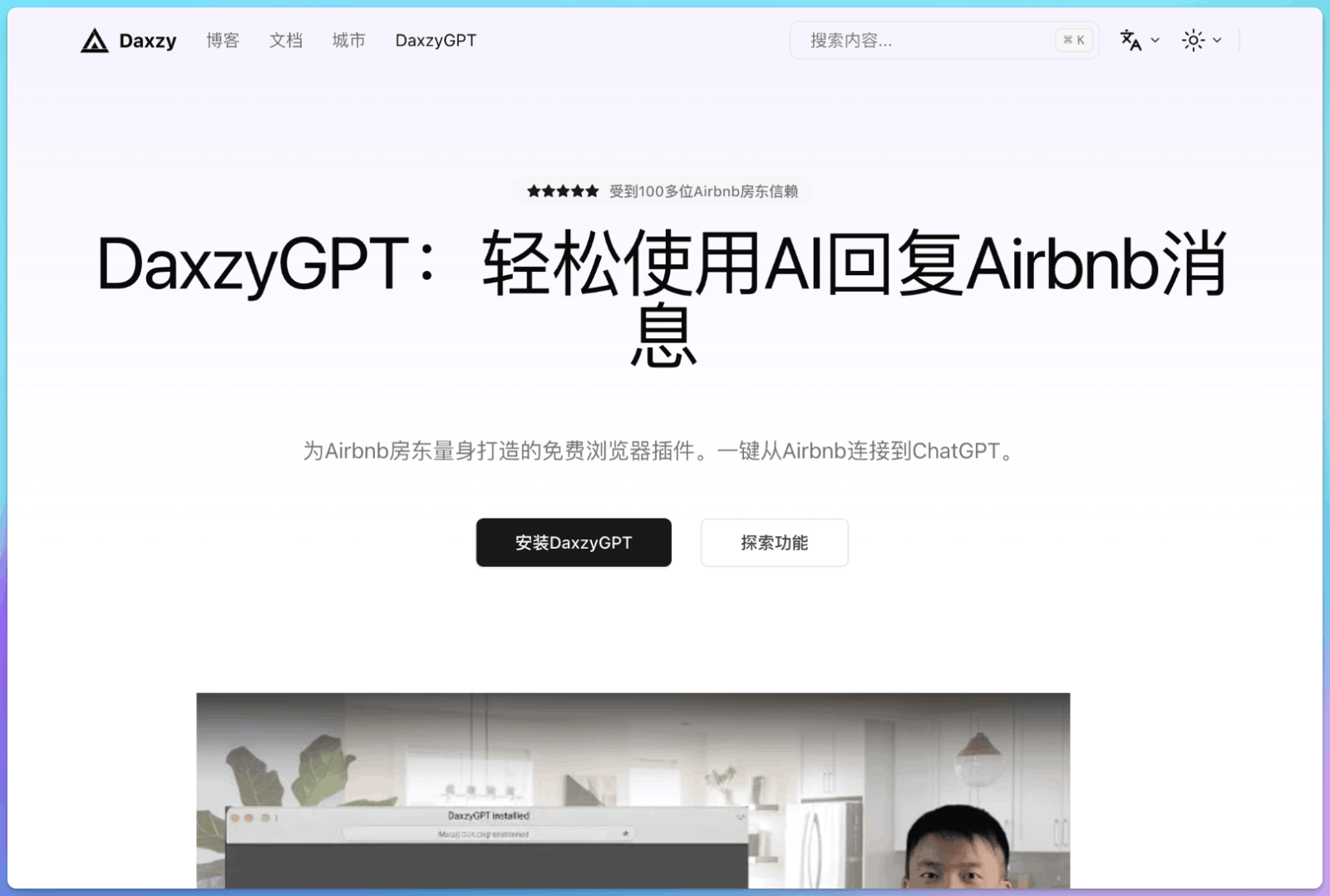Open the 城市 nav item
This screenshot has width=1330, height=896.
click(x=348, y=41)
